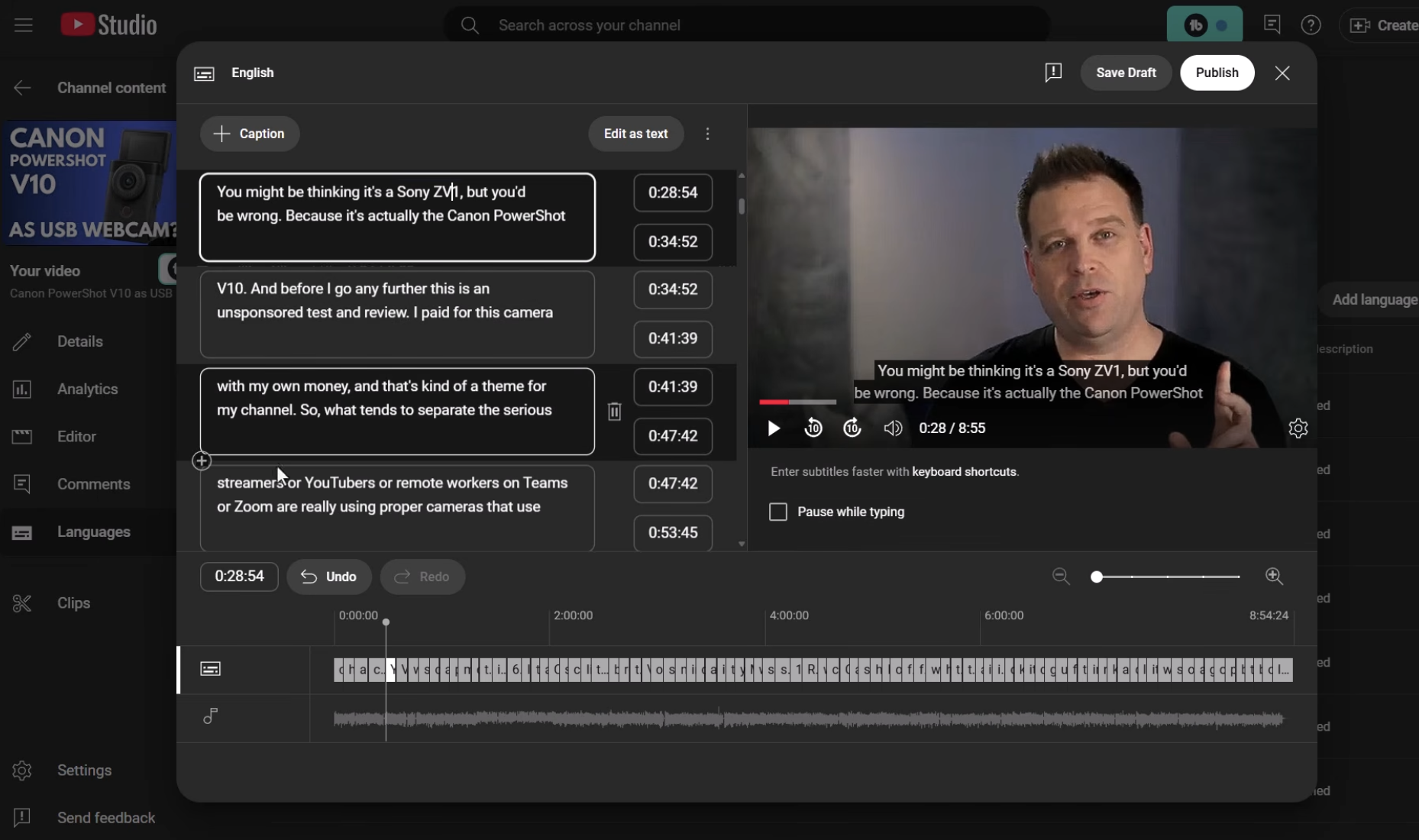
Task: Play the video preview
Action: tap(774, 428)
